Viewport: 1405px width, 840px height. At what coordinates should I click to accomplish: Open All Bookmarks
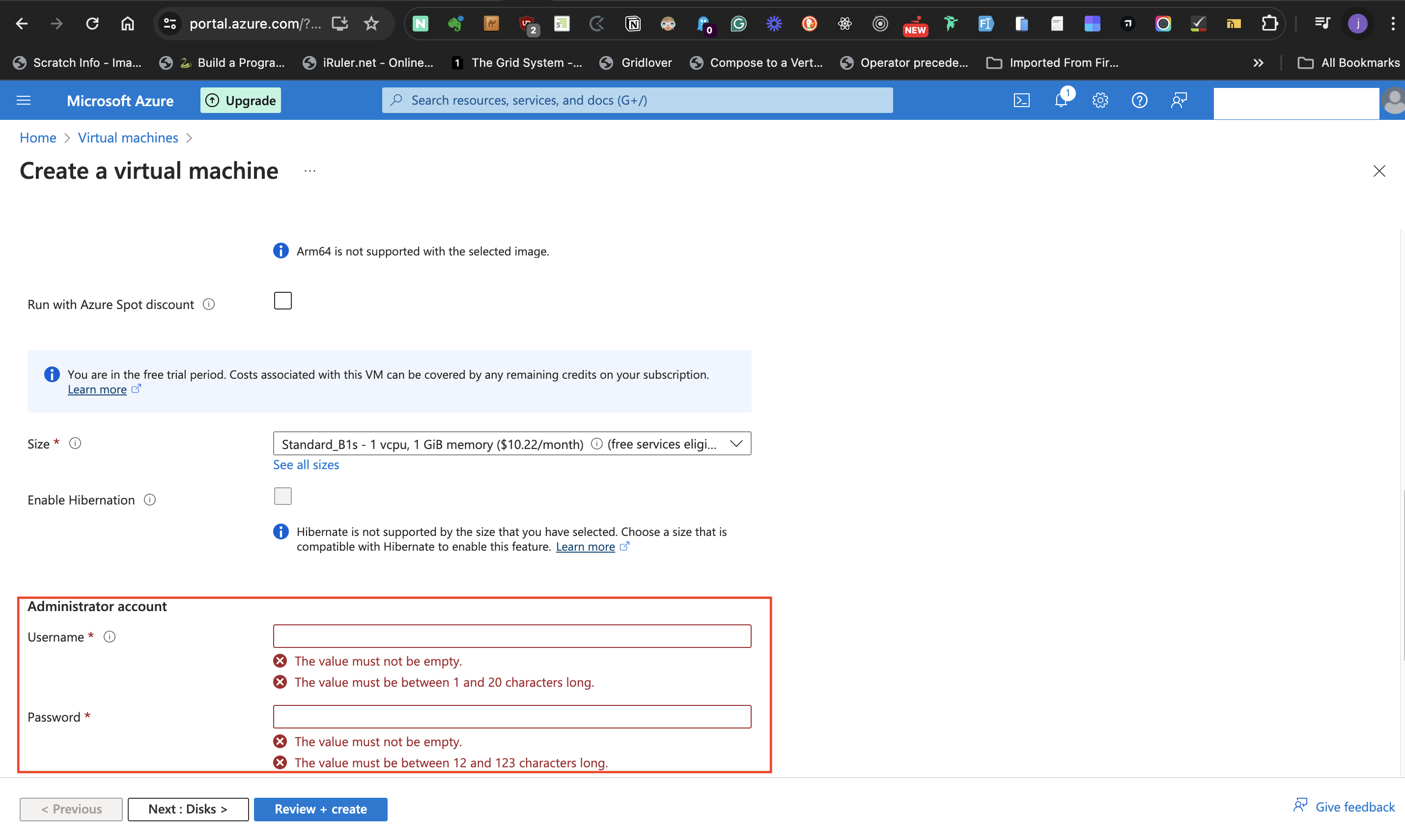click(x=1349, y=62)
